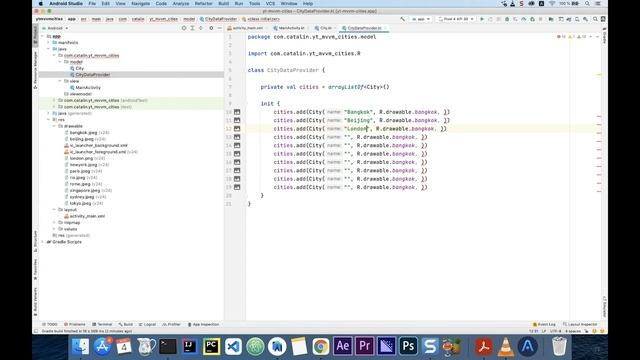The image size is (640, 360).
Task: Launch Photoshop from the dock
Action: [408, 347]
